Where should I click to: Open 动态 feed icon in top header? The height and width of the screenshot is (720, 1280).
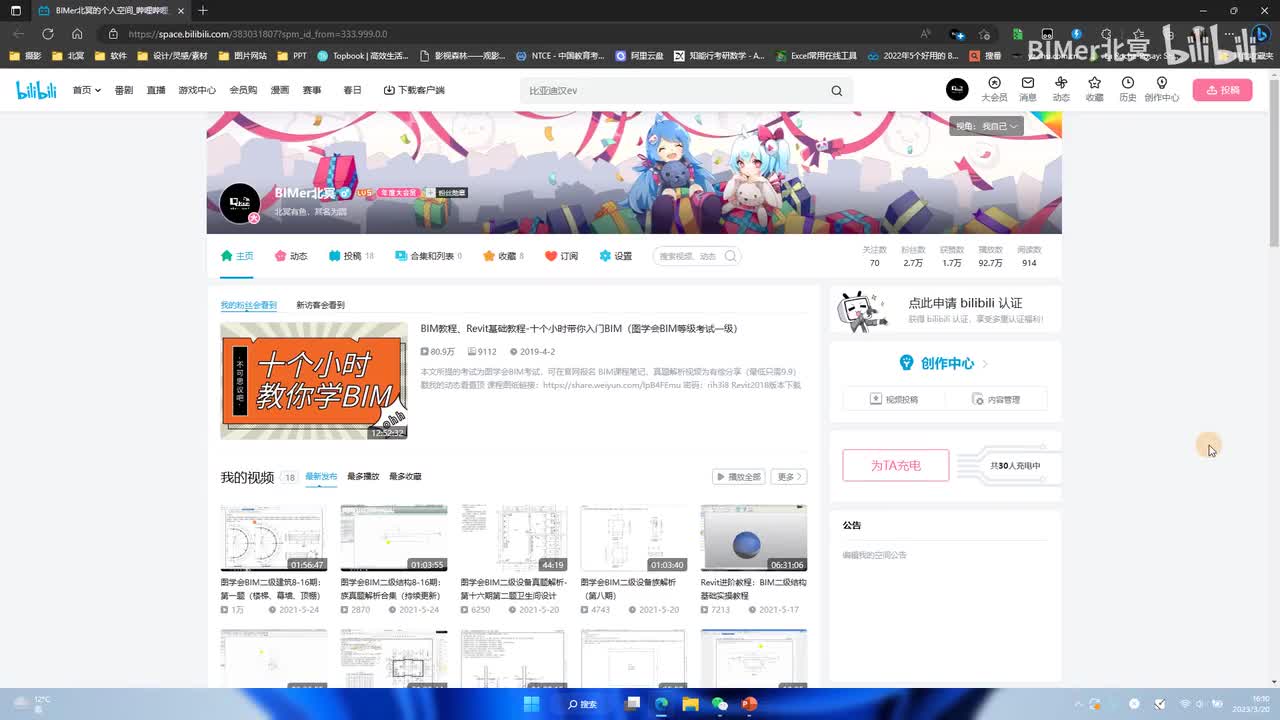click(1061, 89)
